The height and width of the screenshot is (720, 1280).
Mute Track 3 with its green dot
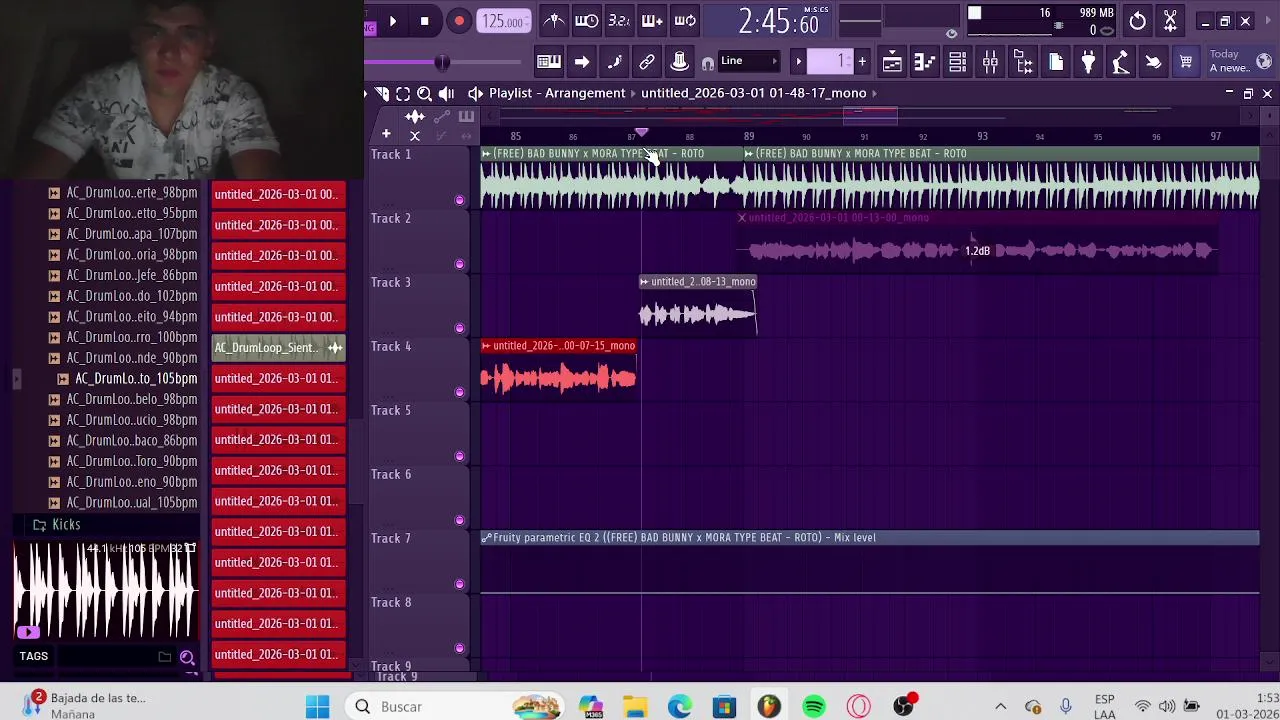(x=459, y=328)
